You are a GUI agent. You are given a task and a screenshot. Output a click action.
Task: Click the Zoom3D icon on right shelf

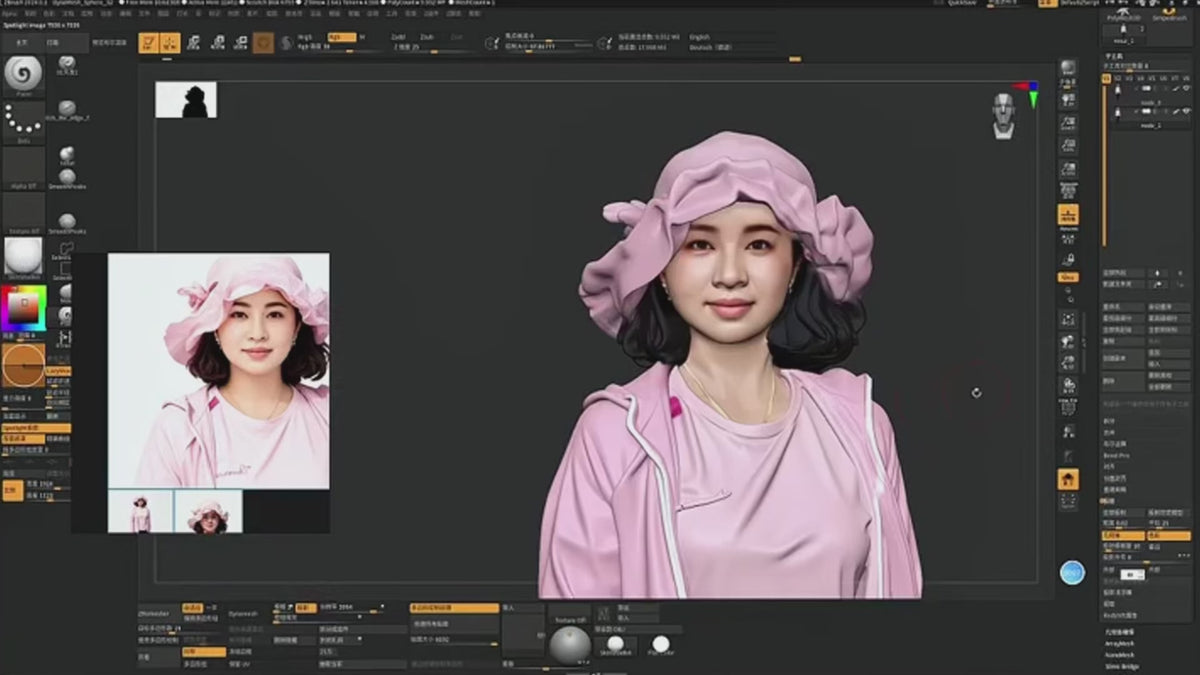pos(1068,364)
